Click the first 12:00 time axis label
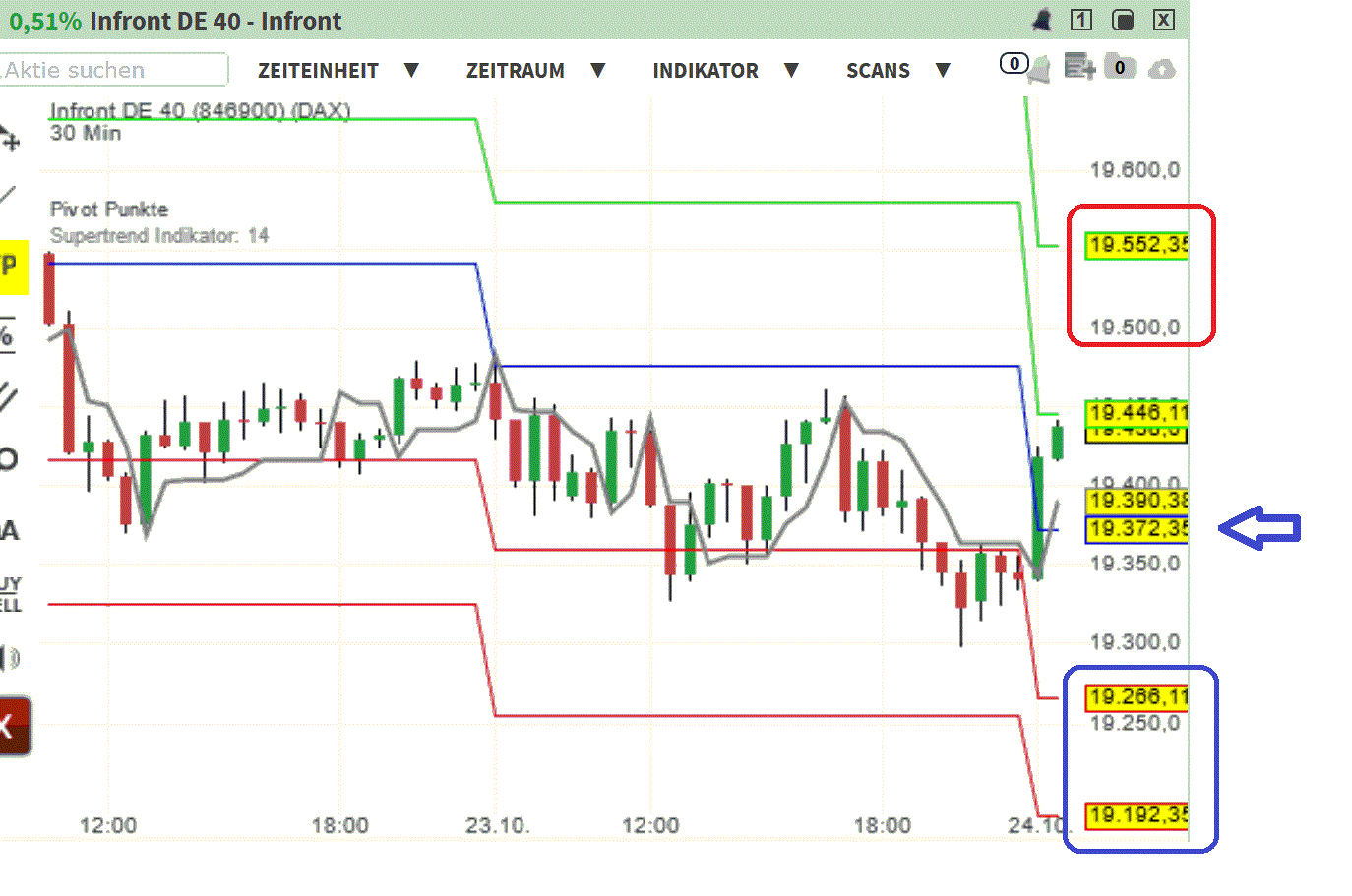1352x896 pixels. [x=108, y=825]
